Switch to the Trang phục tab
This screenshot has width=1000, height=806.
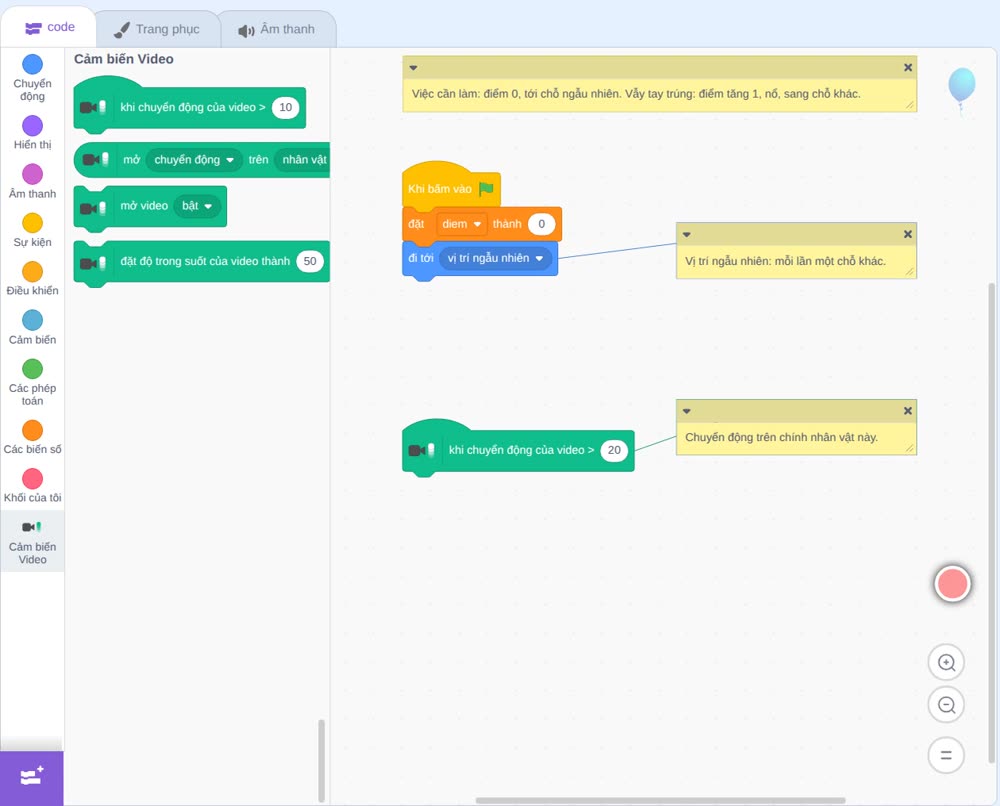[x=157, y=29]
